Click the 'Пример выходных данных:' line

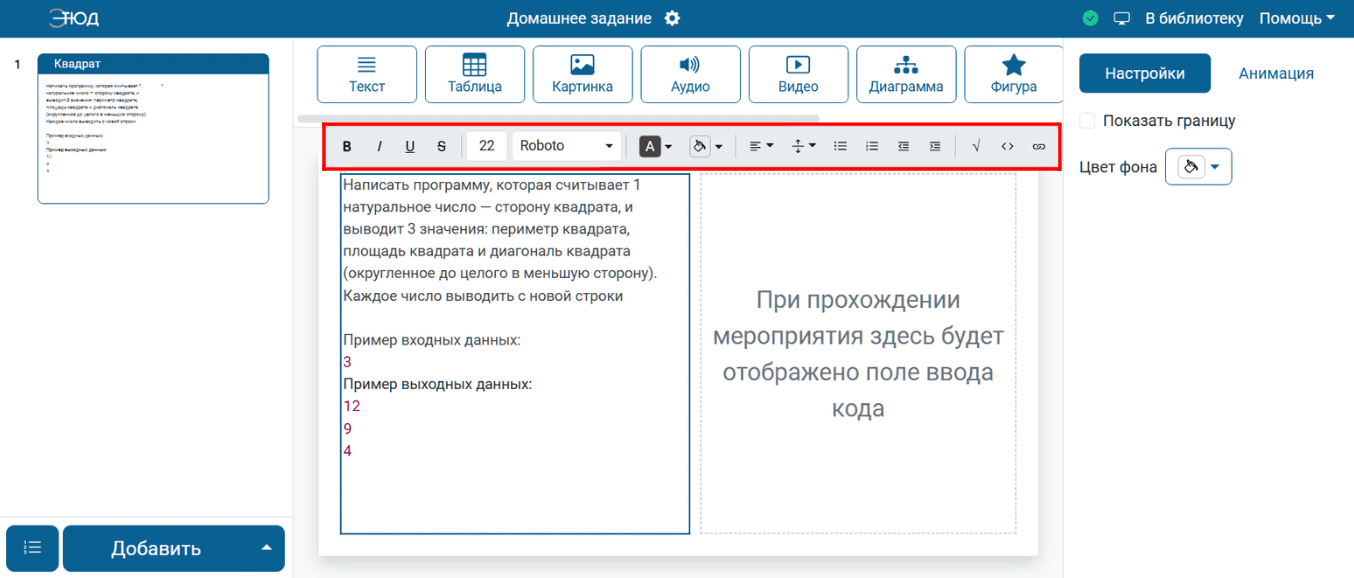coord(437,384)
